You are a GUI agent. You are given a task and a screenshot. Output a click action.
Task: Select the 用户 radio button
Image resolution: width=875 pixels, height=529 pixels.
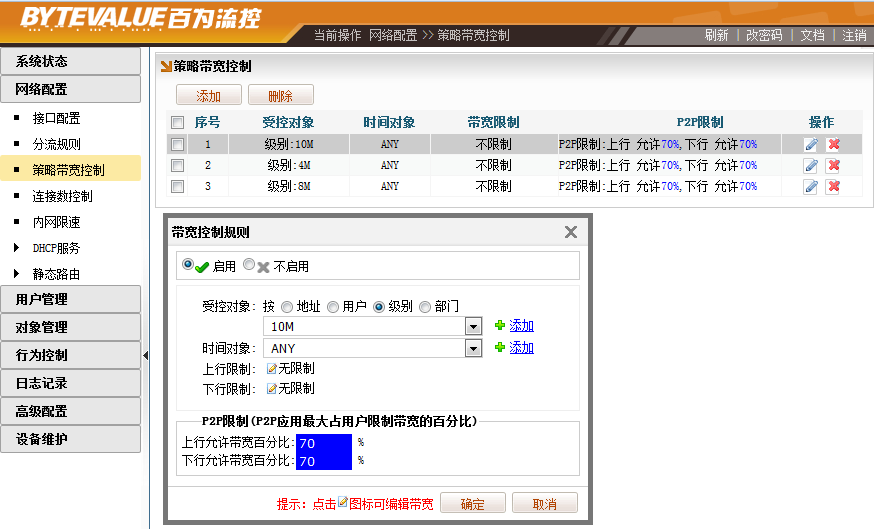tap(332, 307)
